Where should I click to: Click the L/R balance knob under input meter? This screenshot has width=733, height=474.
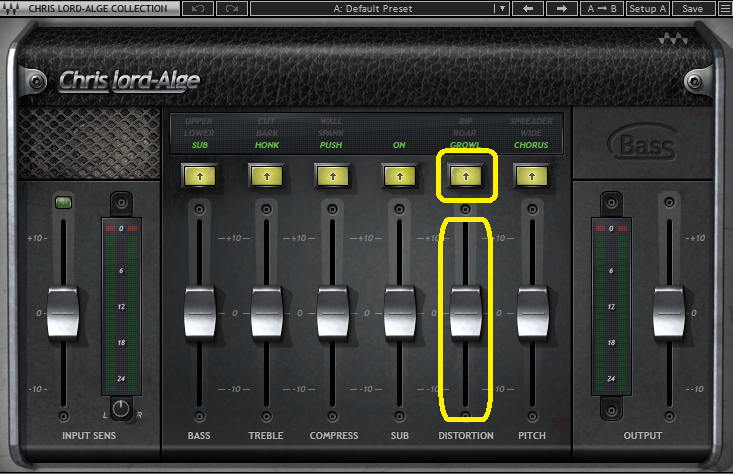121,408
